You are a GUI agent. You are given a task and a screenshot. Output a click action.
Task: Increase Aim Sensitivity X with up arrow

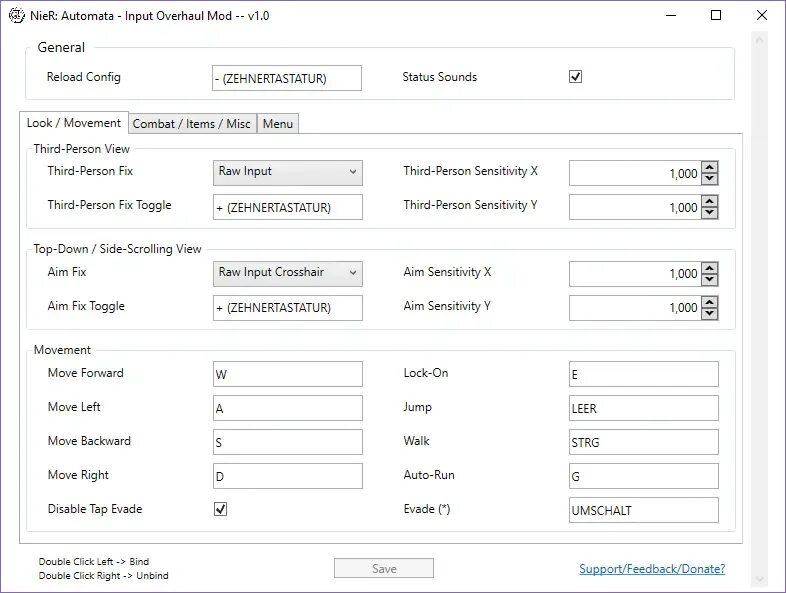[710, 267]
